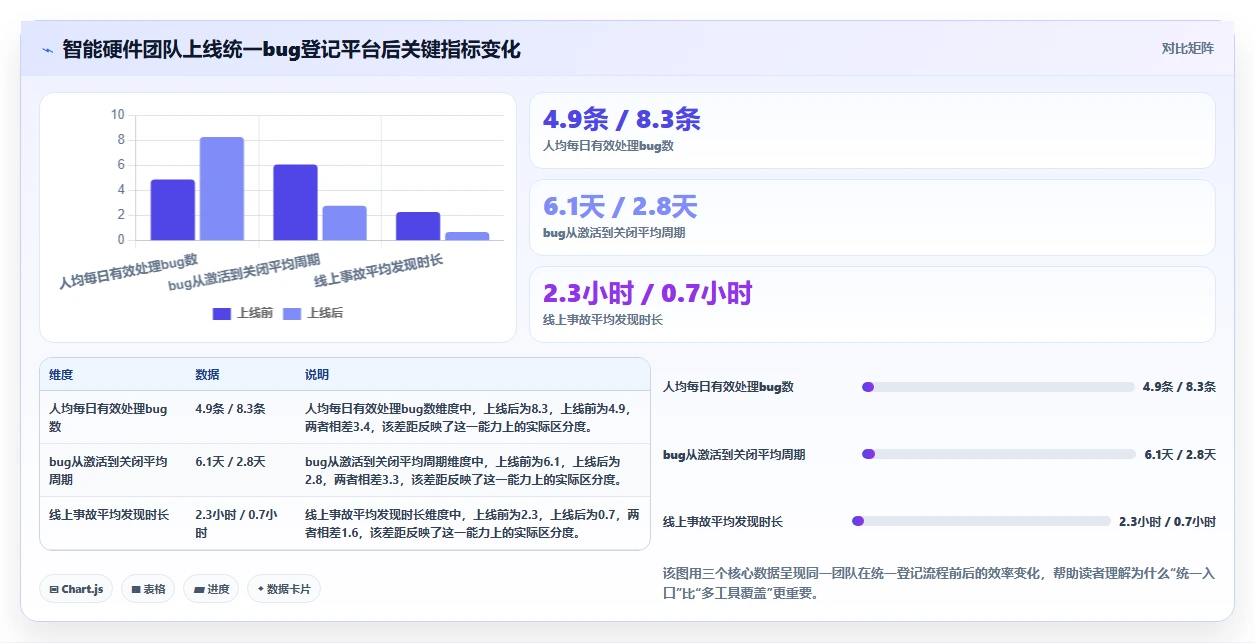Click card caption bug从激活到关闭平均周期
The image size is (1255, 643).
pos(614,233)
